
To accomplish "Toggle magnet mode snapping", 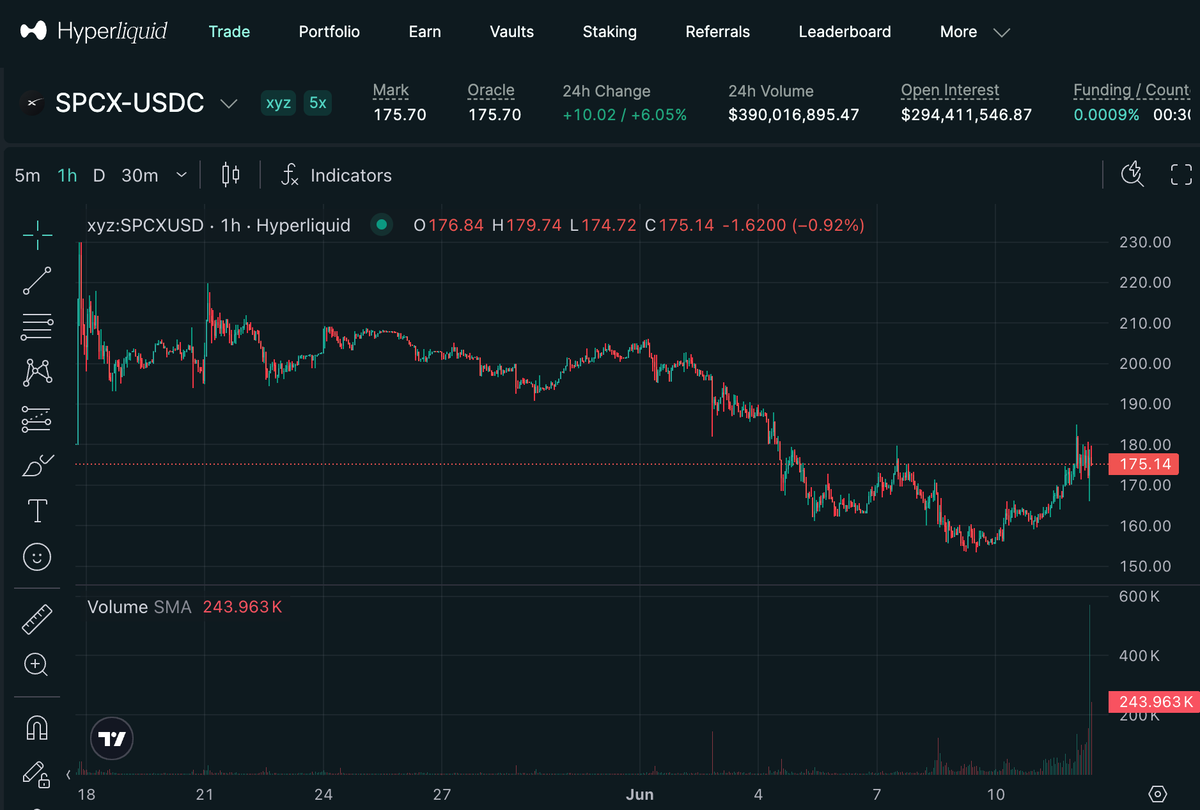I will point(37,727).
